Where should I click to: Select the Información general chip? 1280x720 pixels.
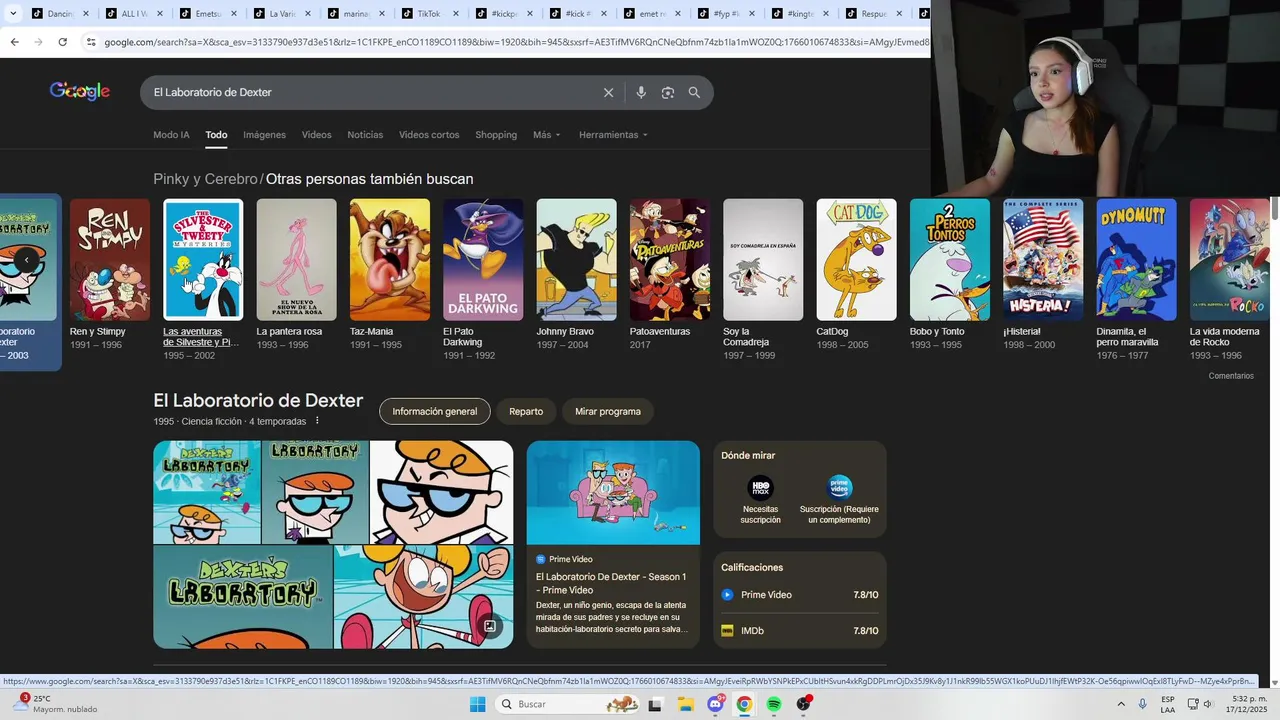[435, 411]
